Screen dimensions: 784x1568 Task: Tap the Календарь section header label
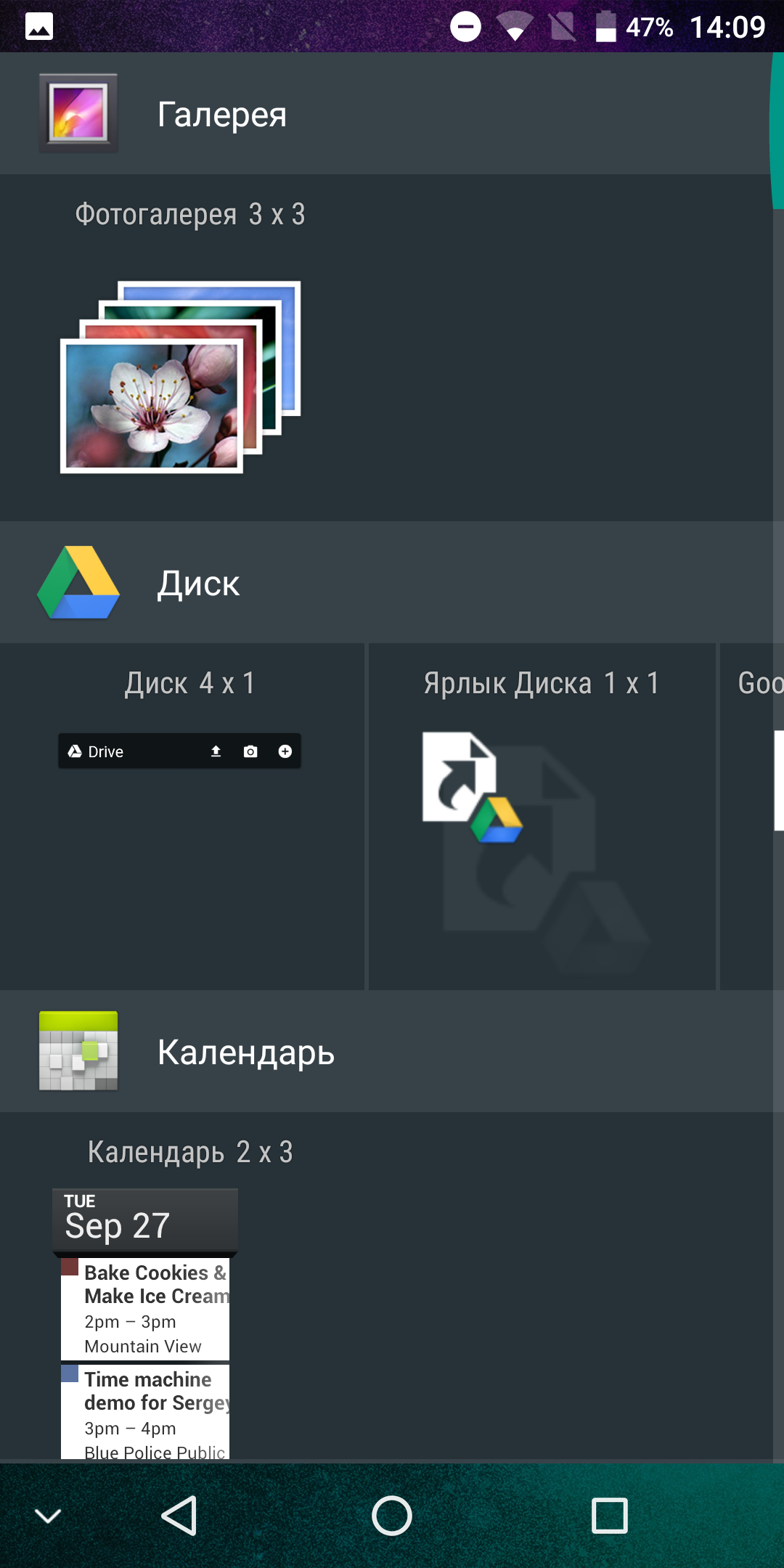point(246,1053)
